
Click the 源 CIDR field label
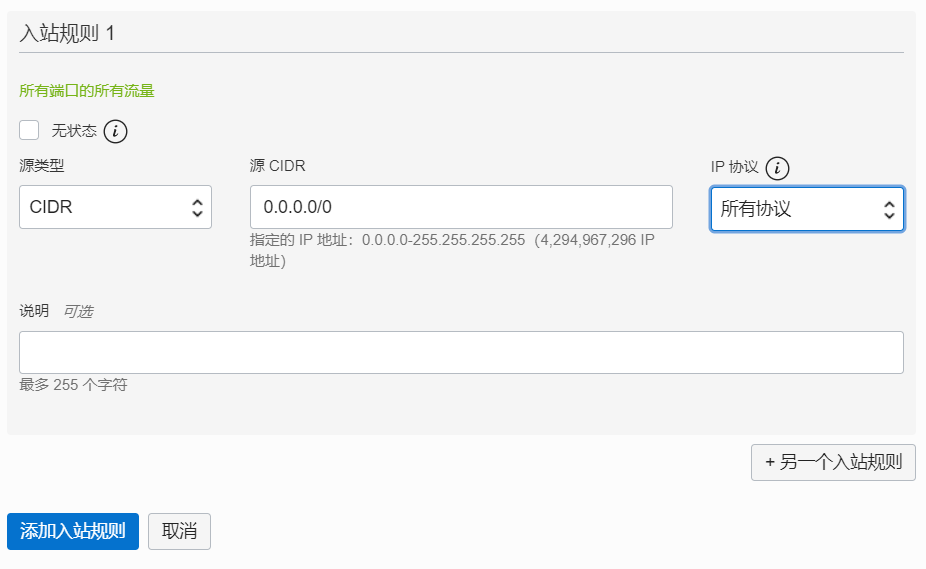278,165
